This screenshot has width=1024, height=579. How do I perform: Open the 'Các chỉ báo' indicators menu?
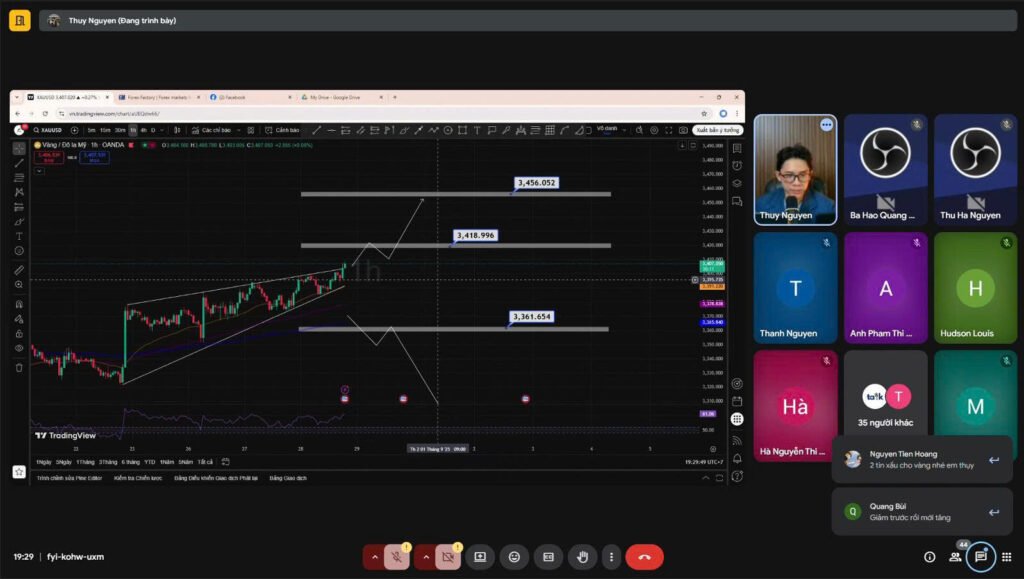(216, 130)
